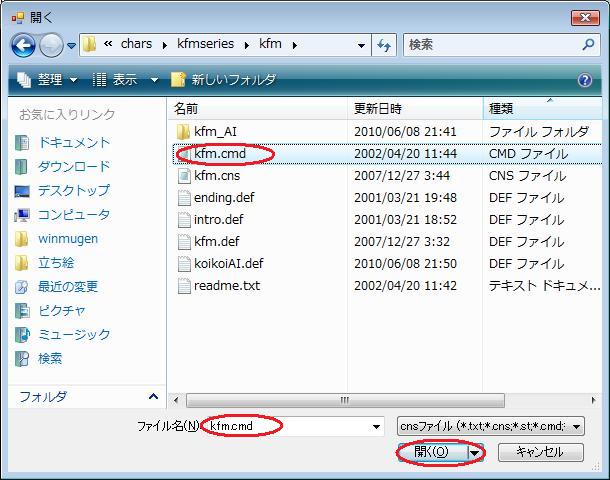610x480 pixels.
Task: Select the readme.txt file
Action: point(227,286)
